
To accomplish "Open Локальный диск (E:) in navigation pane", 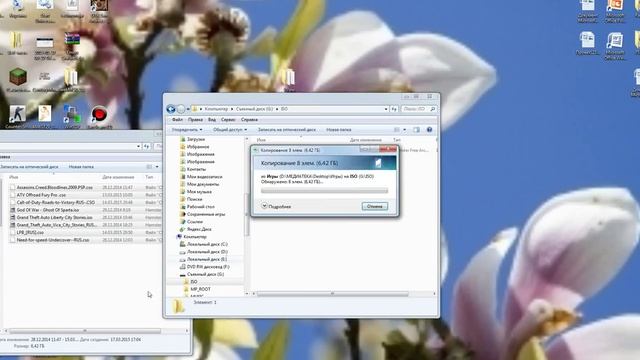I will coord(207,259).
